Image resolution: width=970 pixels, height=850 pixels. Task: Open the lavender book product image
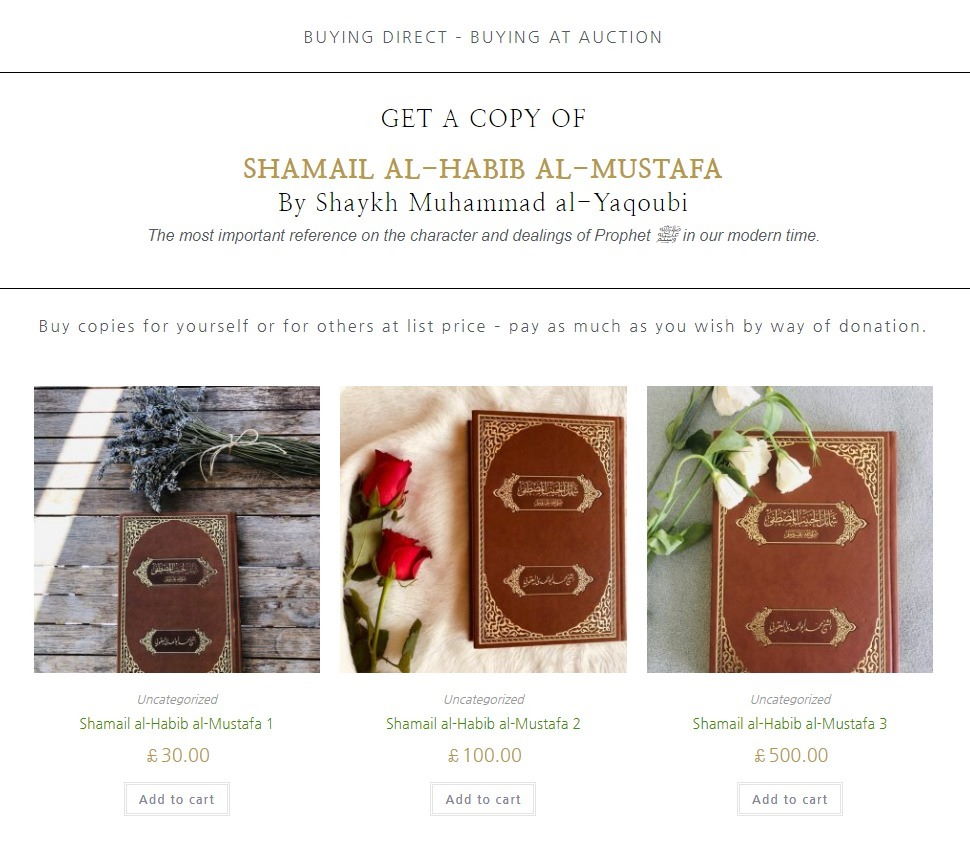pyautogui.click(x=177, y=529)
